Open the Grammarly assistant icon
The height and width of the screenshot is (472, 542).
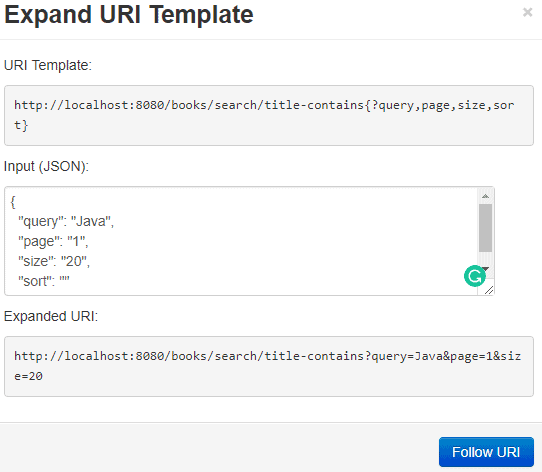click(475, 276)
